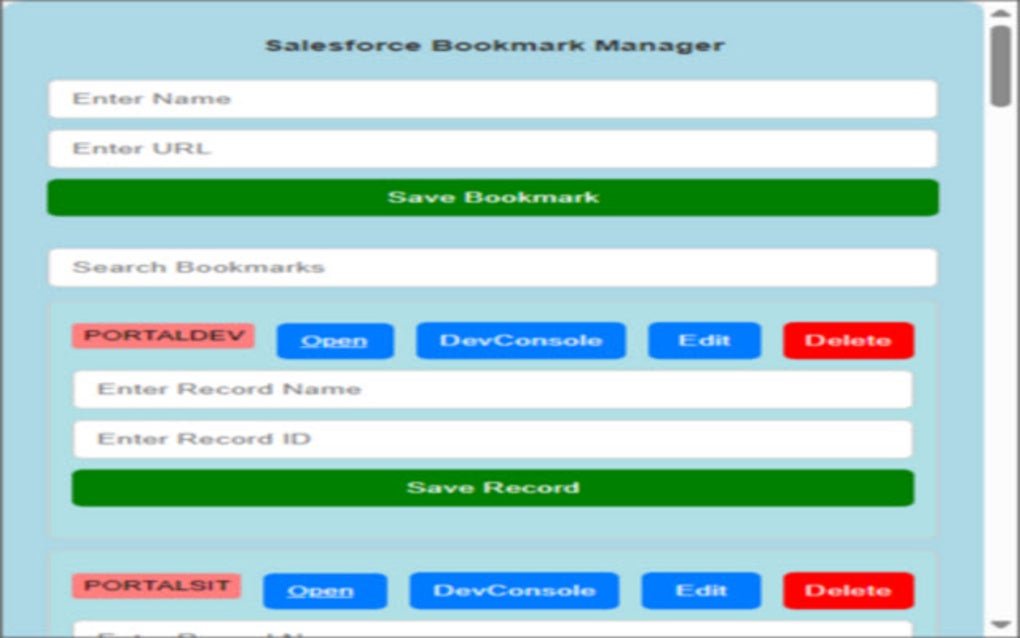The image size is (1020, 638).
Task: Click inside the Enter URL field
Action: [493, 148]
